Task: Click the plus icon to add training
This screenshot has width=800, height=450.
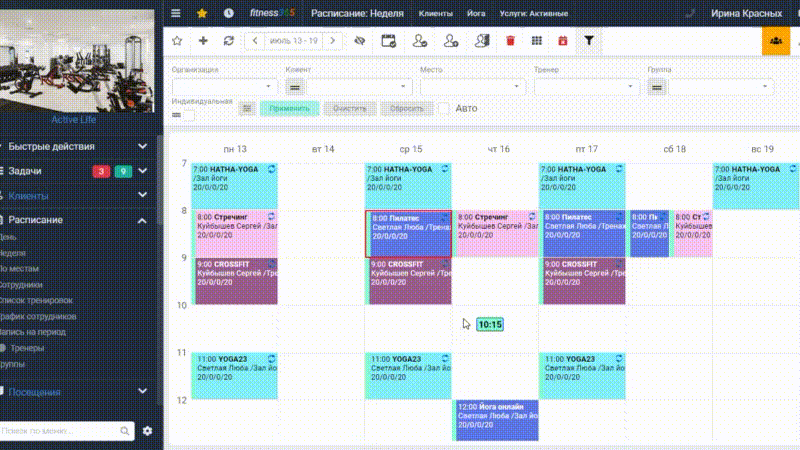Action: coord(203,41)
